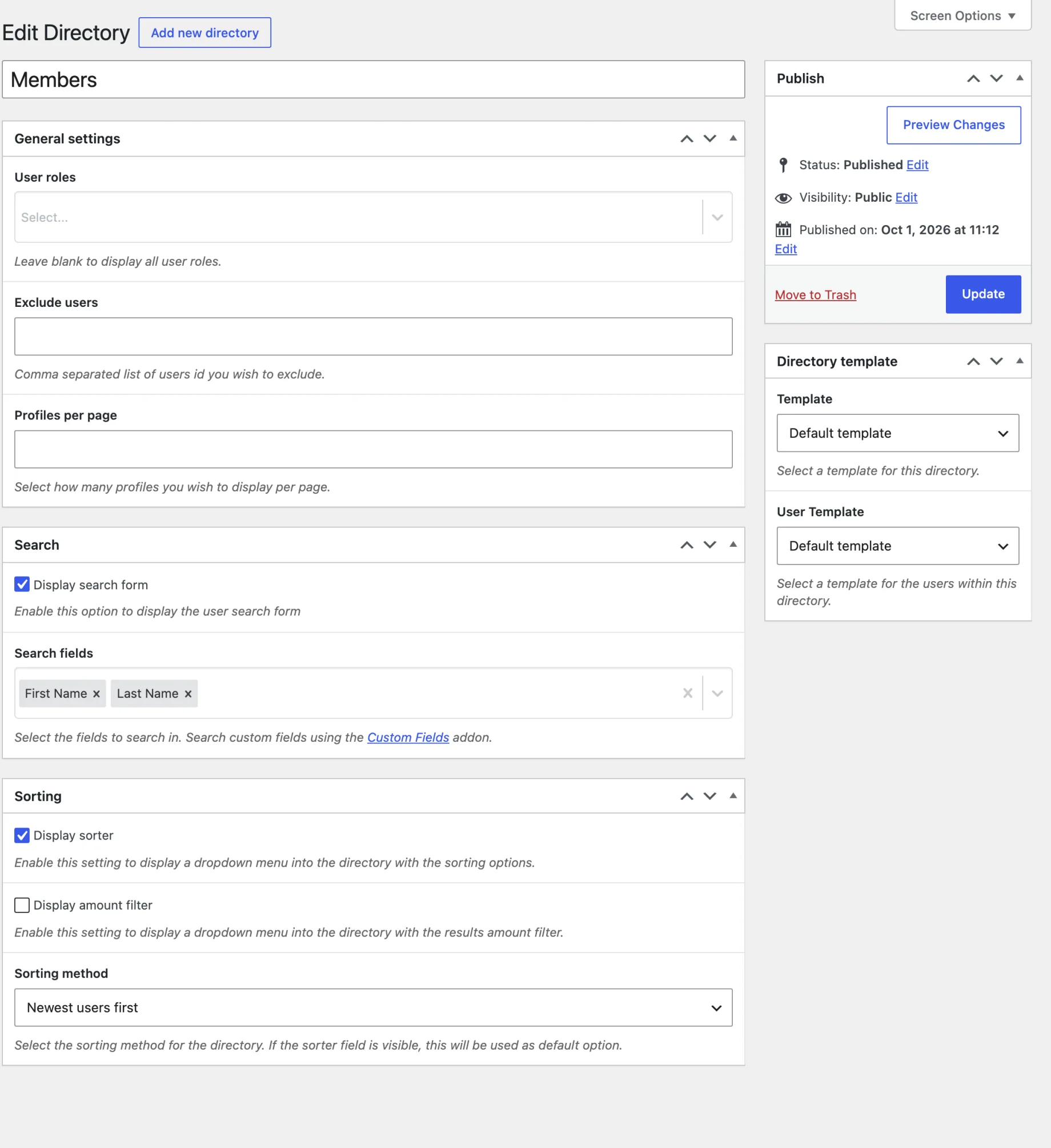Collapse the Sorting panel

pos(733,796)
